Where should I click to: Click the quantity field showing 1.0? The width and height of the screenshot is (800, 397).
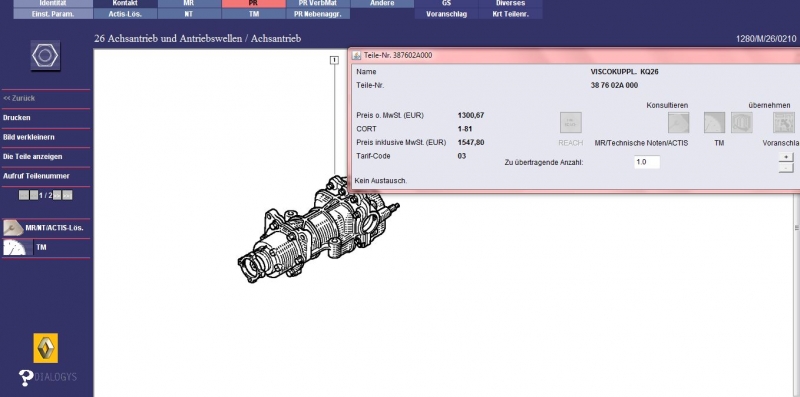pos(647,162)
